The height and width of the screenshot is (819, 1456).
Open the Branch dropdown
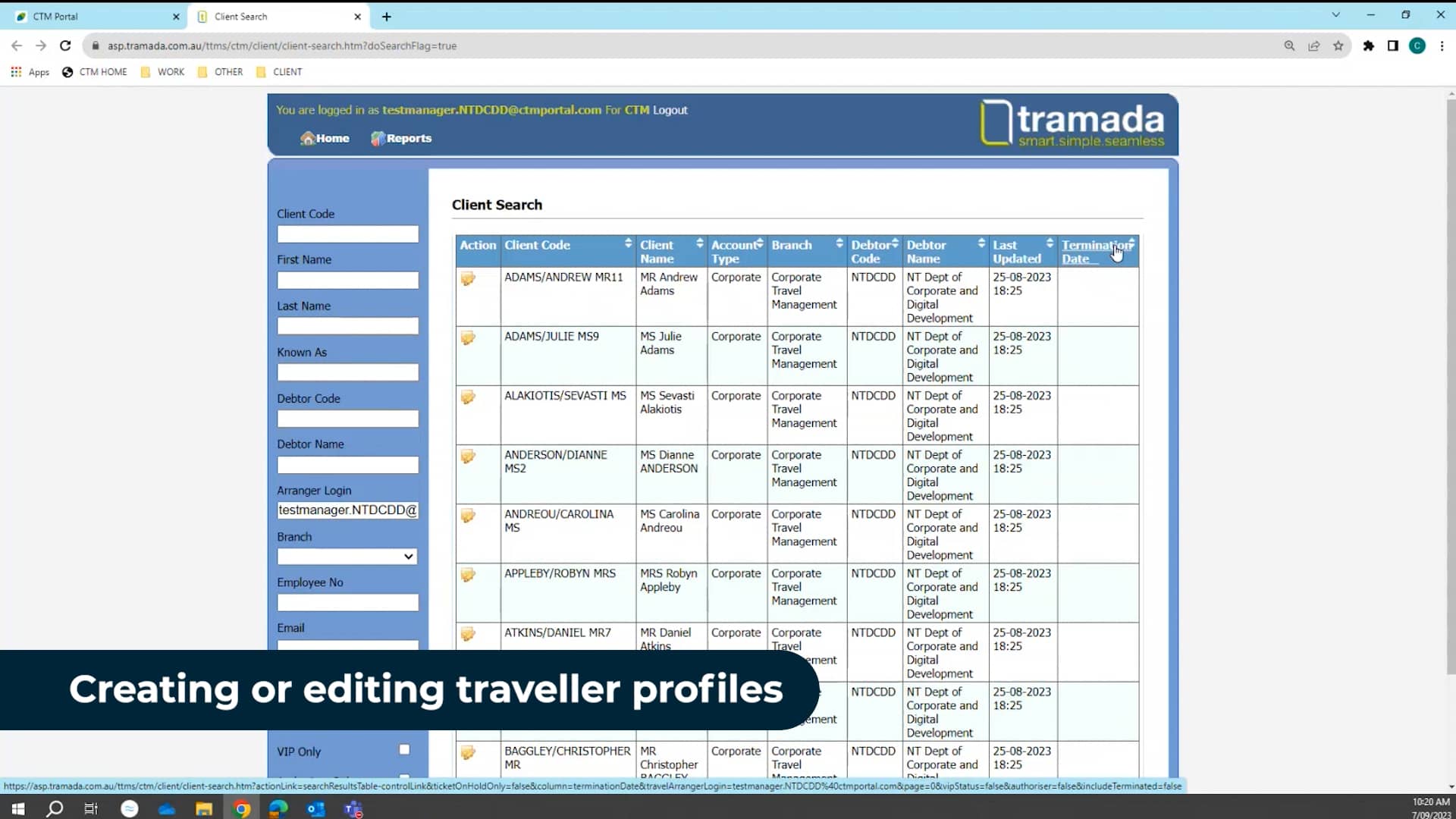pyautogui.click(x=406, y=556)
